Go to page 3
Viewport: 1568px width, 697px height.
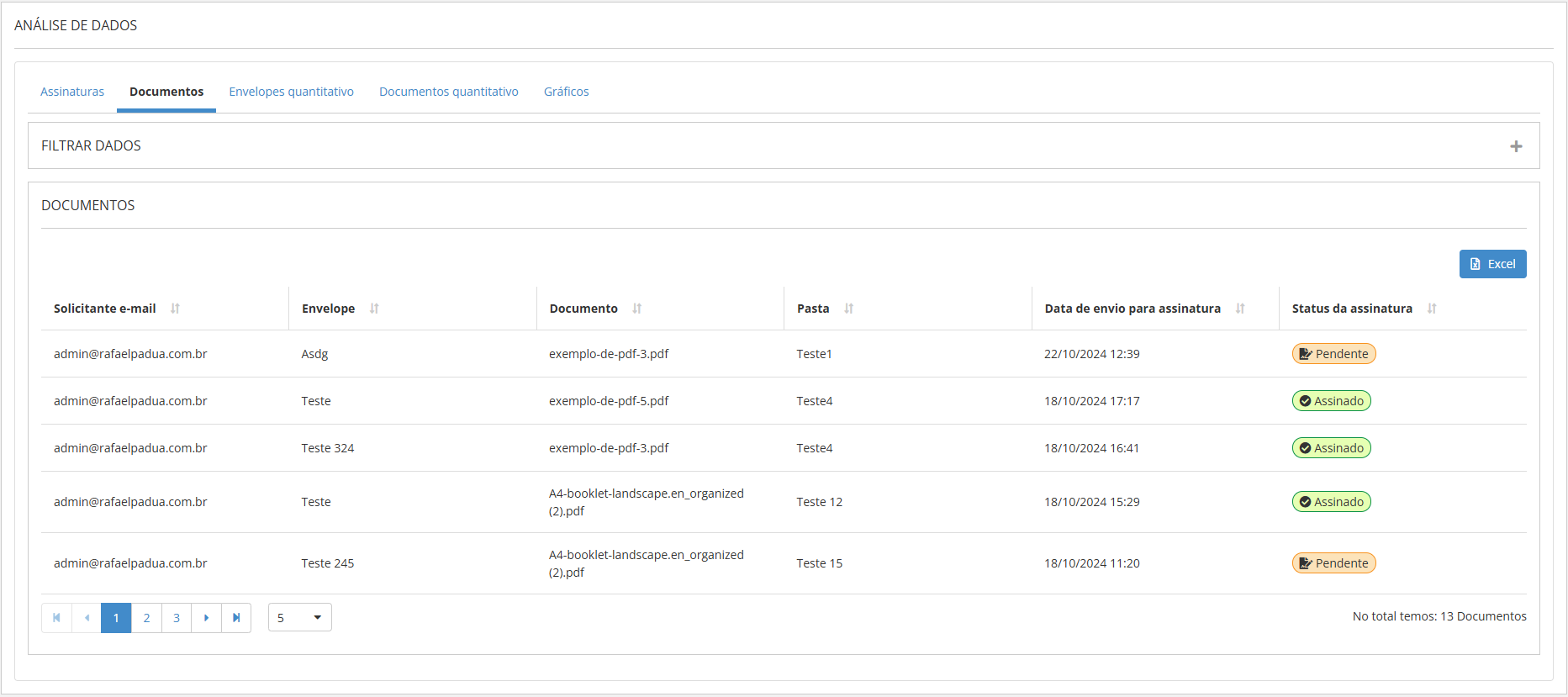pos(177,618)
